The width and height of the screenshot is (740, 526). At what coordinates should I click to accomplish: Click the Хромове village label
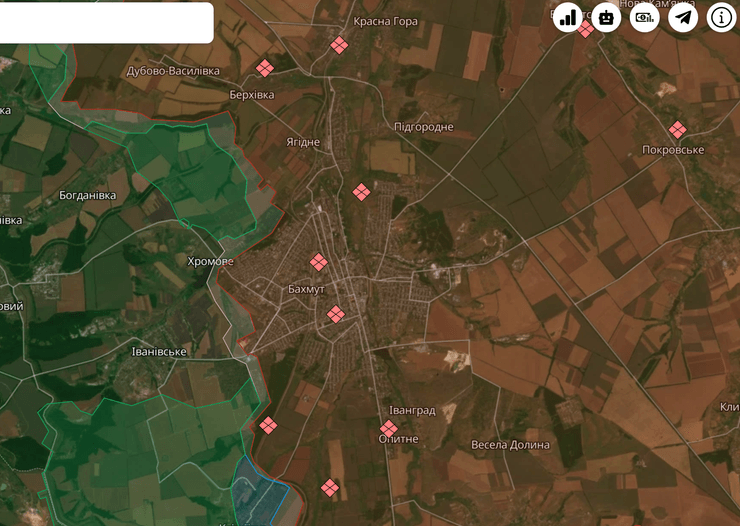click(210, 262)
